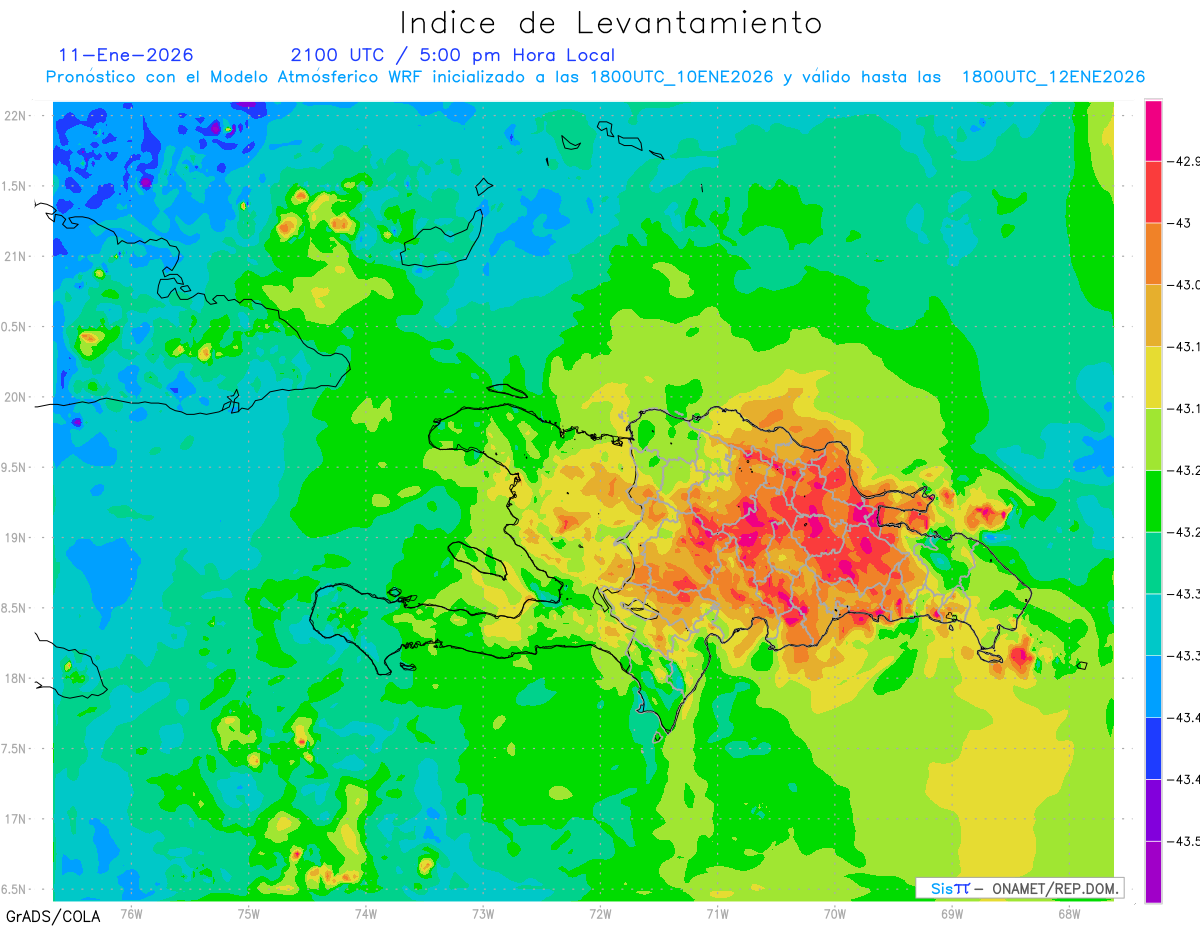Click the '22N' latitude label
This screenshot has height=927, width=1200.
click(17, 116)
